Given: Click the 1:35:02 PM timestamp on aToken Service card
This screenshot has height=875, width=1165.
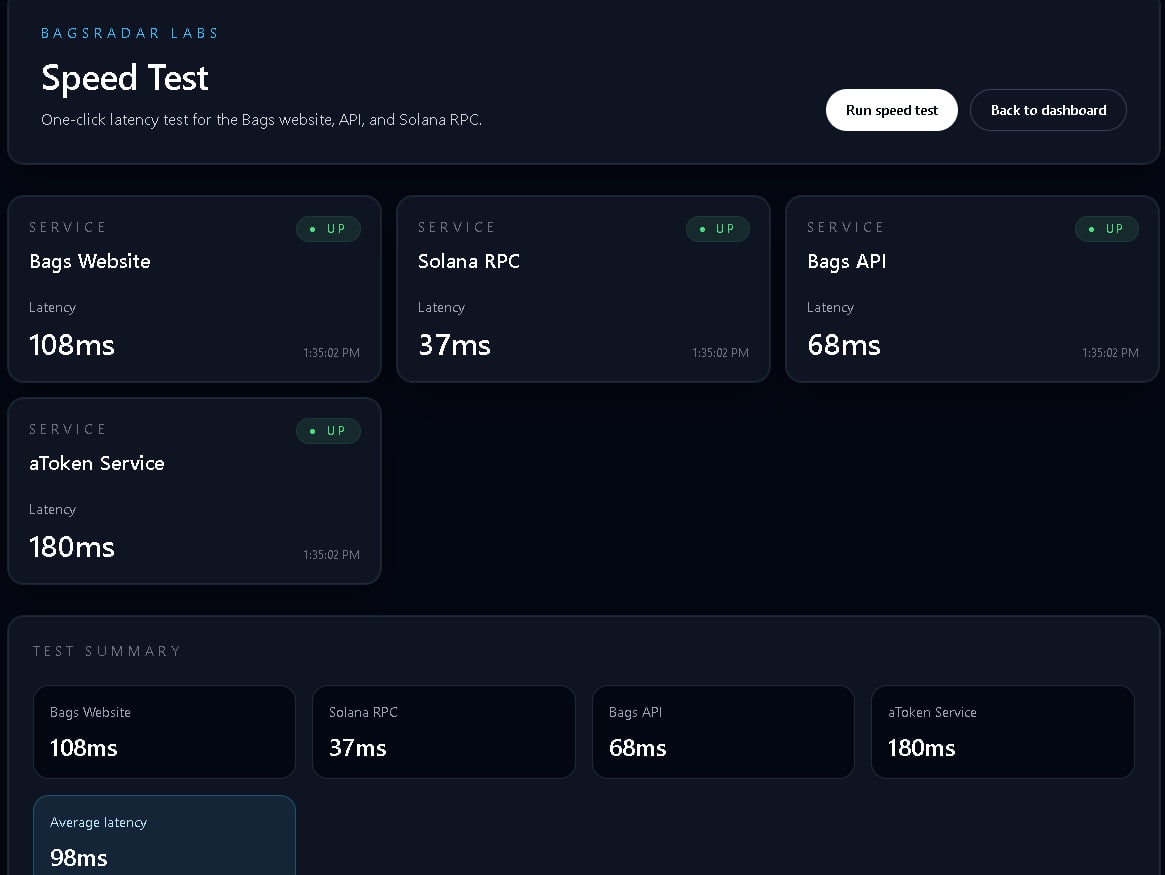Looking at the screenshot, I should [331, 555].
